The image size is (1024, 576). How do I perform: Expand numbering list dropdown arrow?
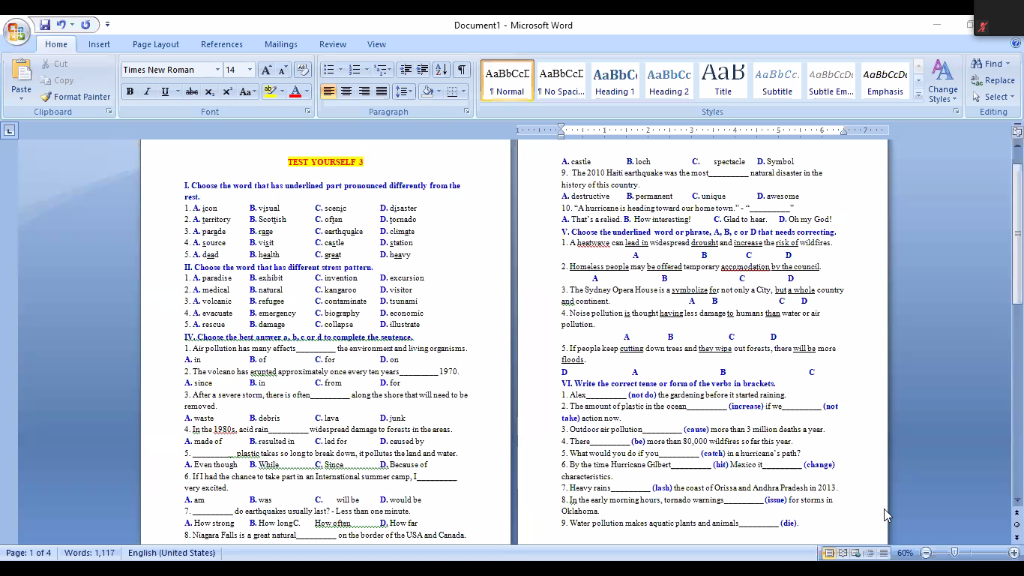[366, 70]
